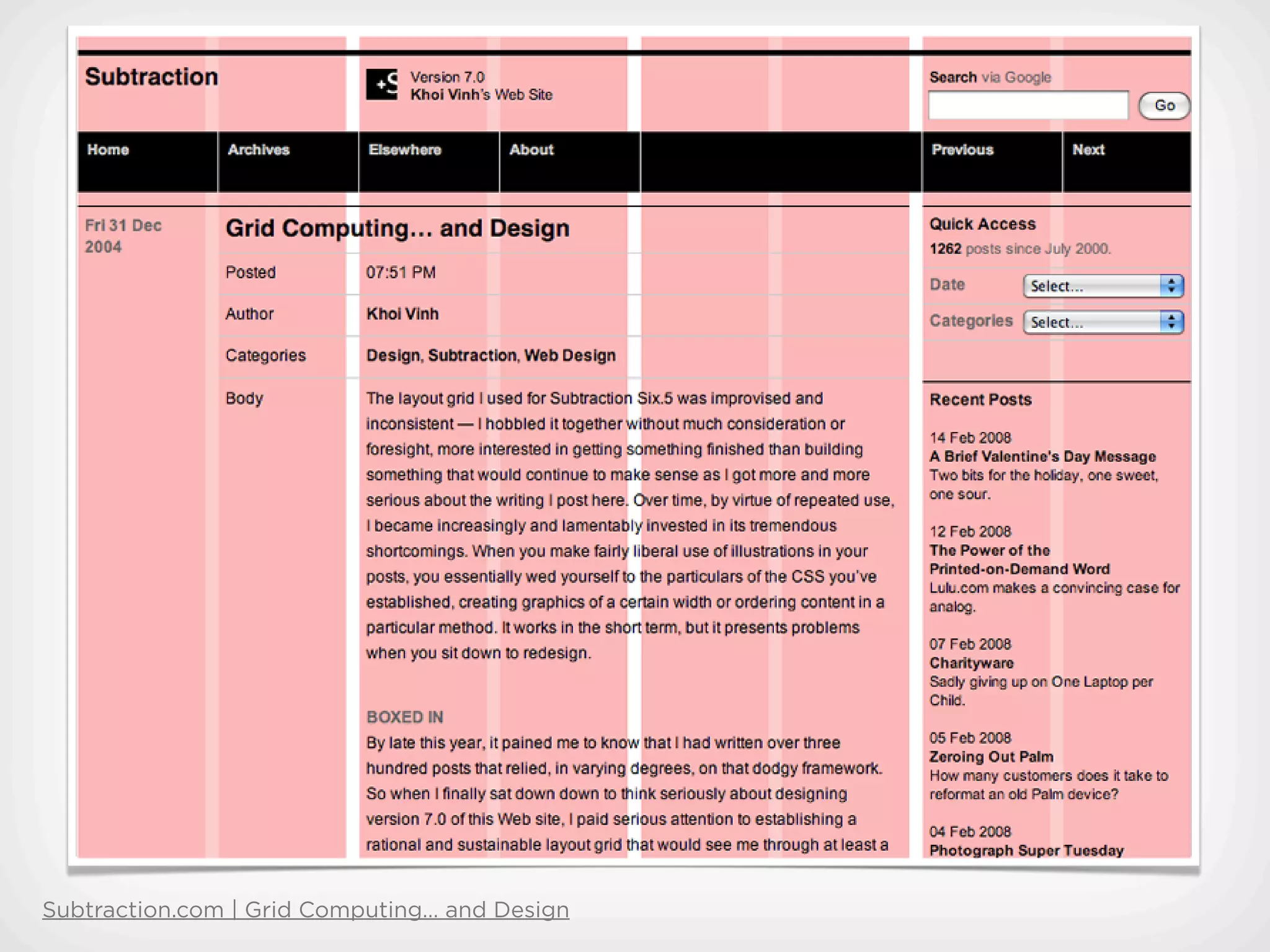Click the Go search button
Viewport: 1270px width, 952px height.
click(1164, 105)
